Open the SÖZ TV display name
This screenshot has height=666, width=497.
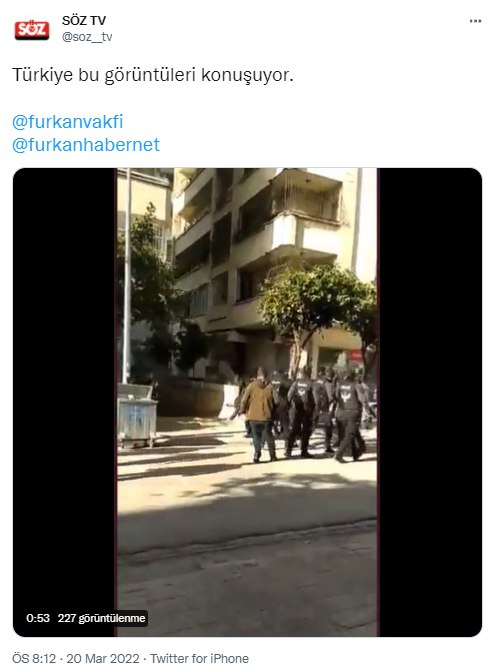(x=84, y=20)
